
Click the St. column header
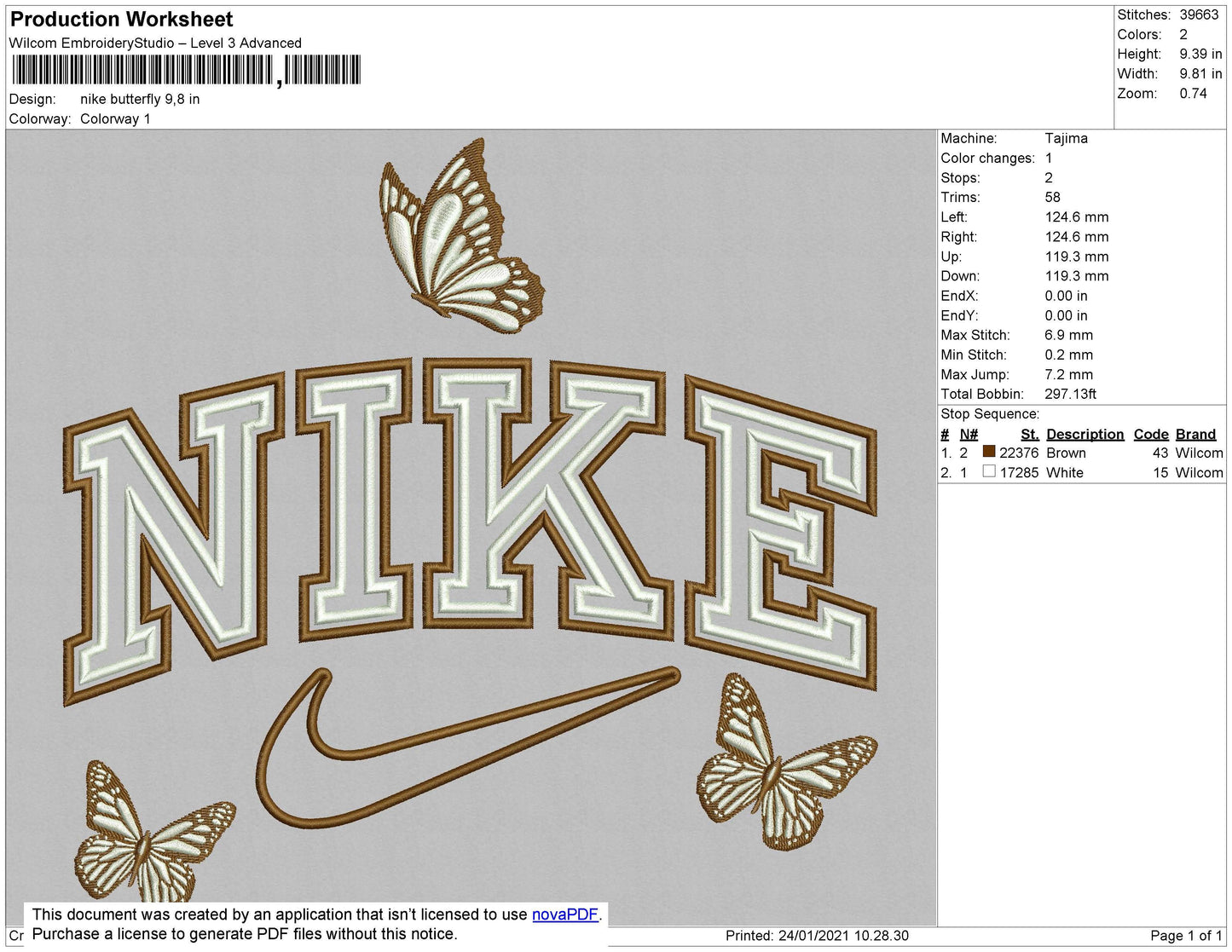tap(1029, 434)
